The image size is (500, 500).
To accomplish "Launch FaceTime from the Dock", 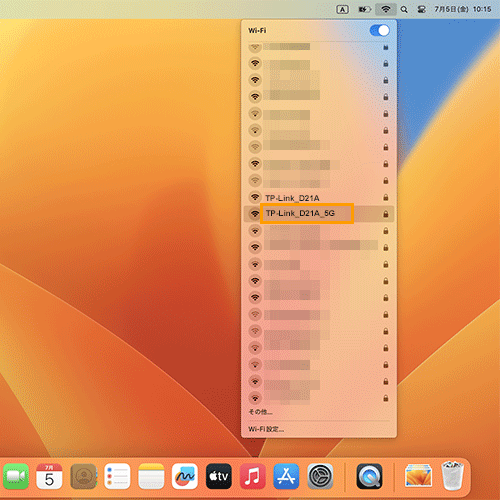I will pyautogui.click(x=16, y=476).
